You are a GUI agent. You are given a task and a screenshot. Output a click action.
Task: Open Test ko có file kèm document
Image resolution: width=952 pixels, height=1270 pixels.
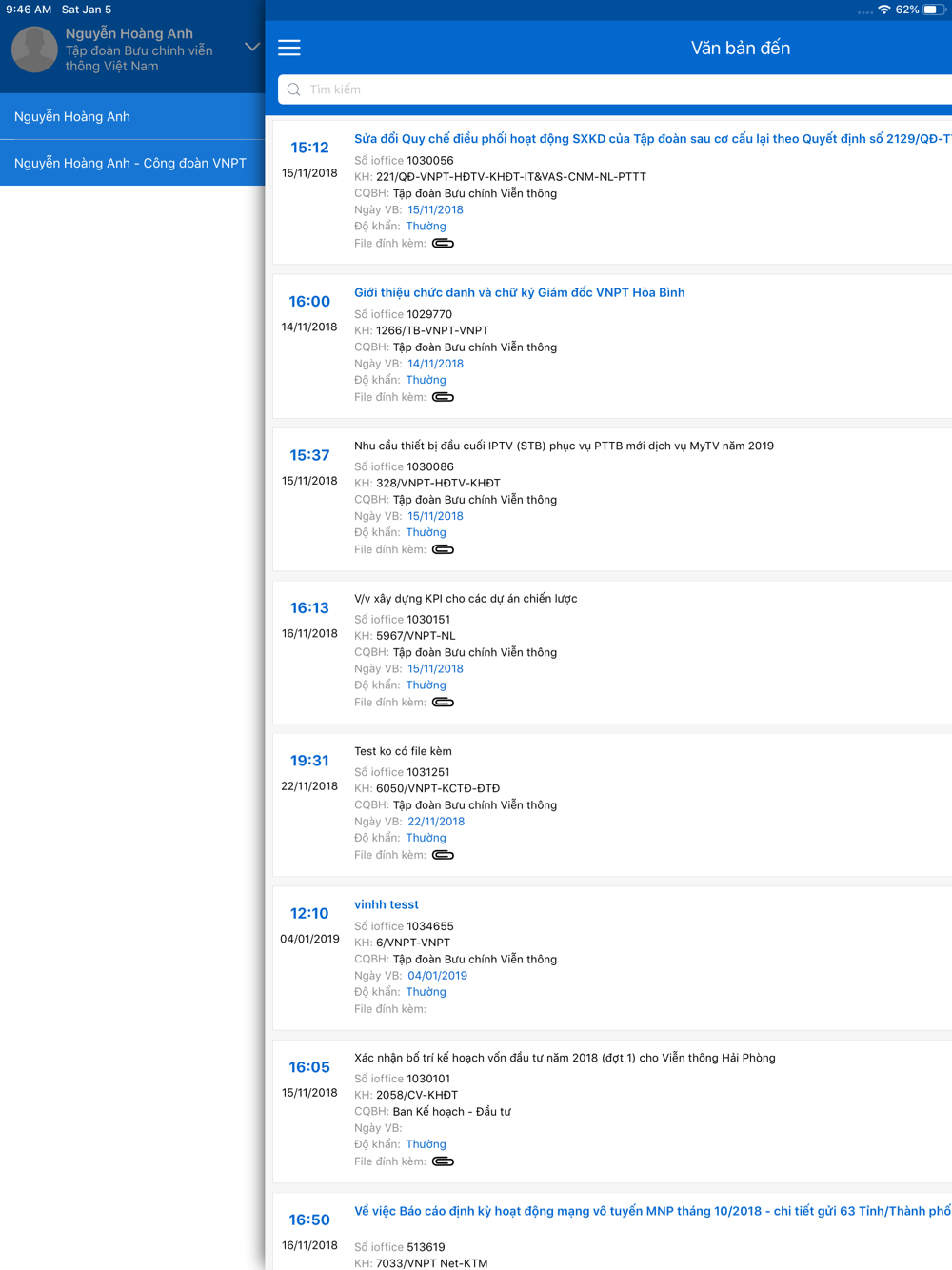403,751
